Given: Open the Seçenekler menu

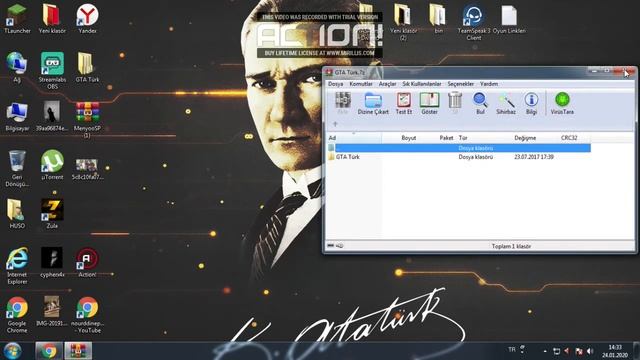Looking at the screenshot, I should [x=460, y=84].
